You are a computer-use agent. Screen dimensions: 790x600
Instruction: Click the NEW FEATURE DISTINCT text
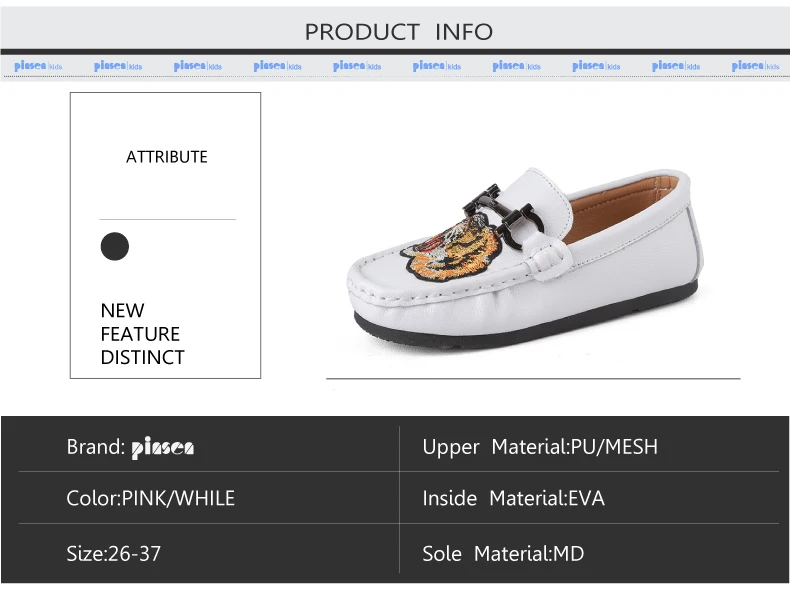click(143, 334)
